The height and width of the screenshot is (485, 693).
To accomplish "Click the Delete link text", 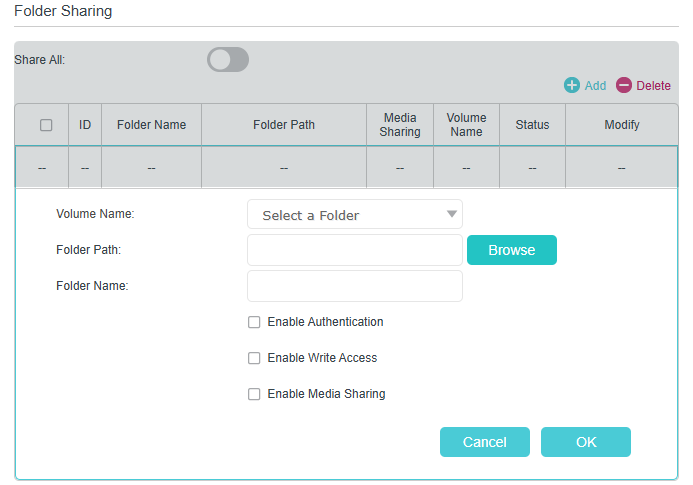I will pyautogui.click(x=653, y=86).
